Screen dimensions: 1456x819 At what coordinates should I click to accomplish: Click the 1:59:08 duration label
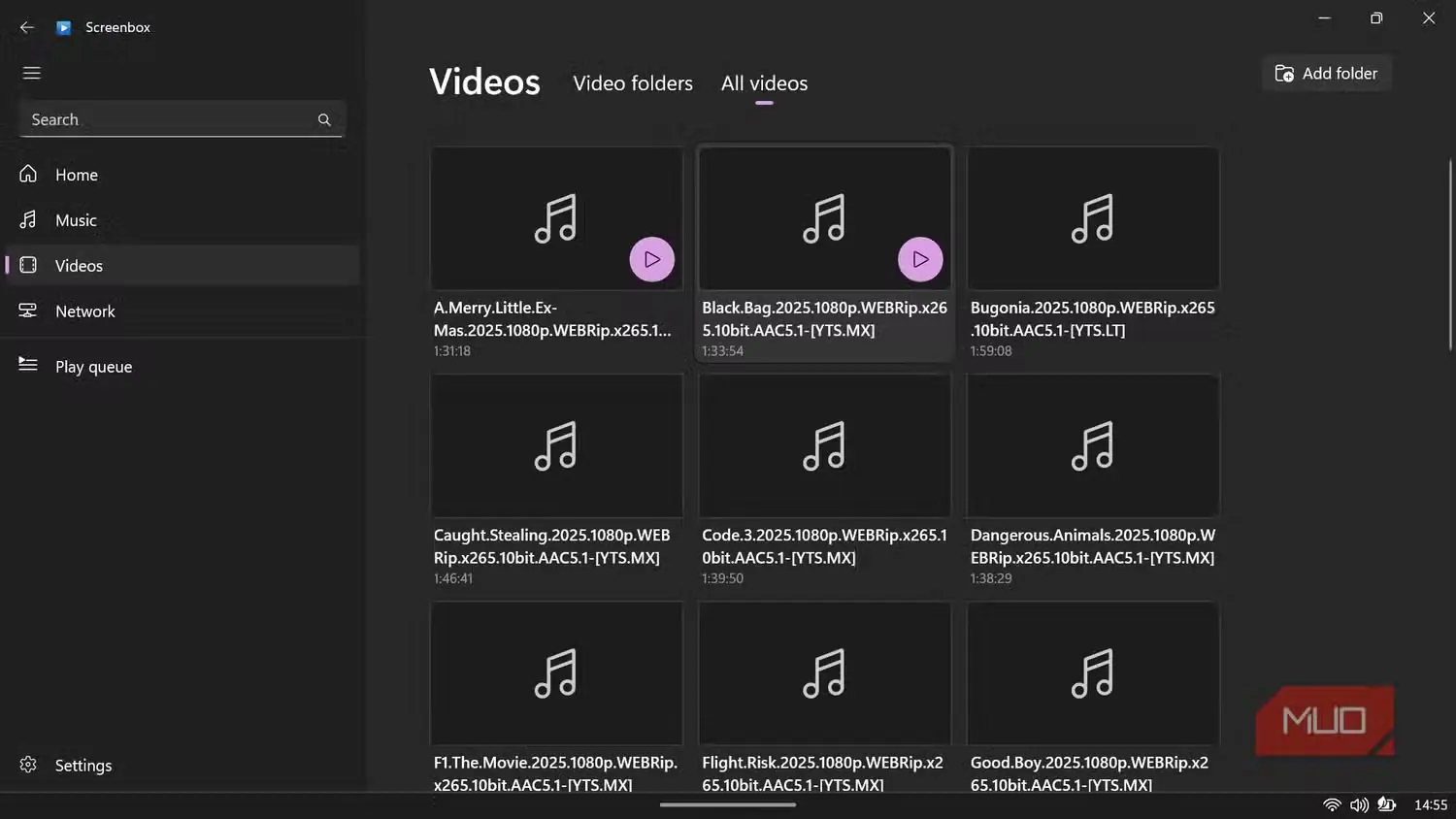click(991, 351)
